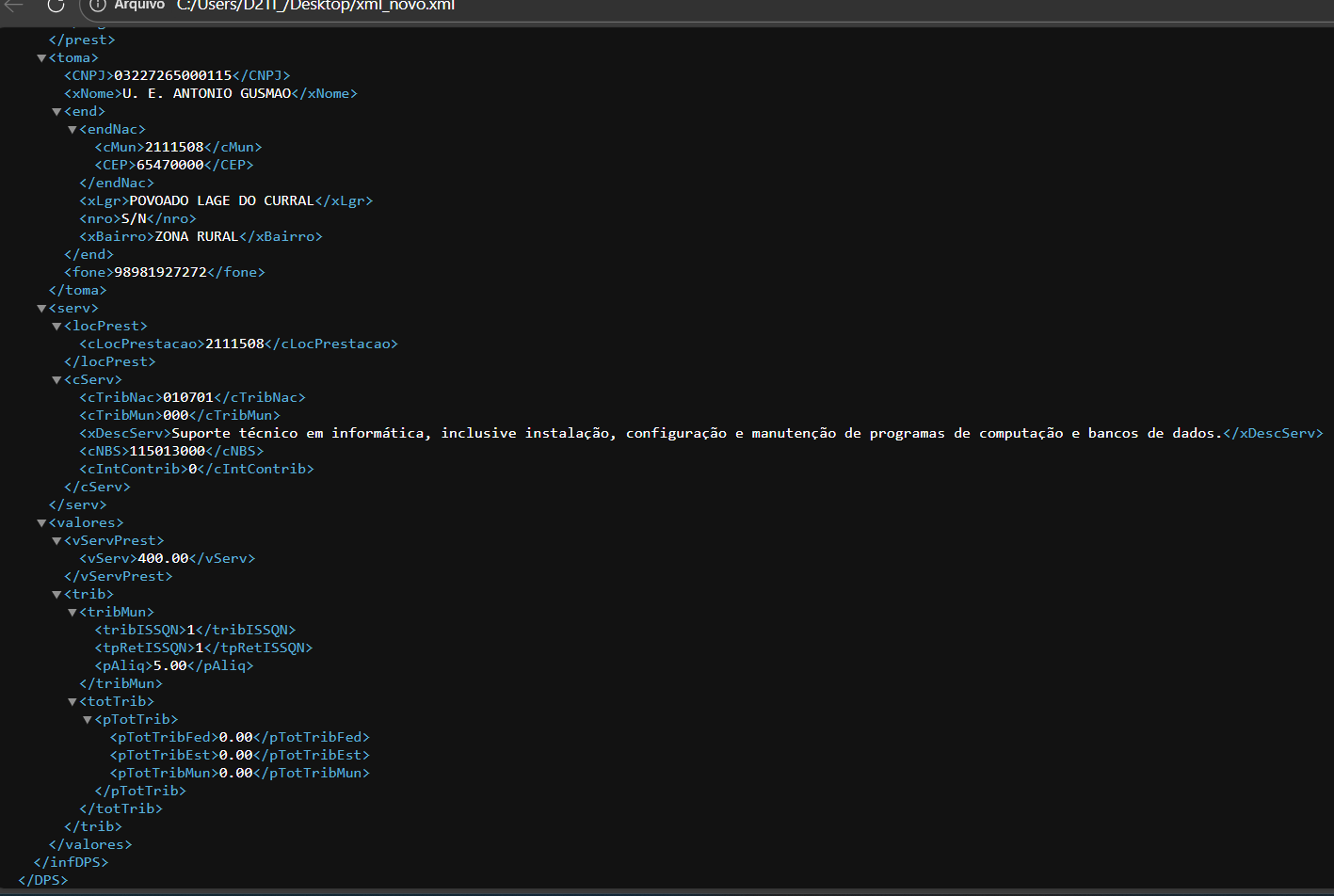Collapse the endNac node
1334x896 pixels.
click(x=72, y=130)
